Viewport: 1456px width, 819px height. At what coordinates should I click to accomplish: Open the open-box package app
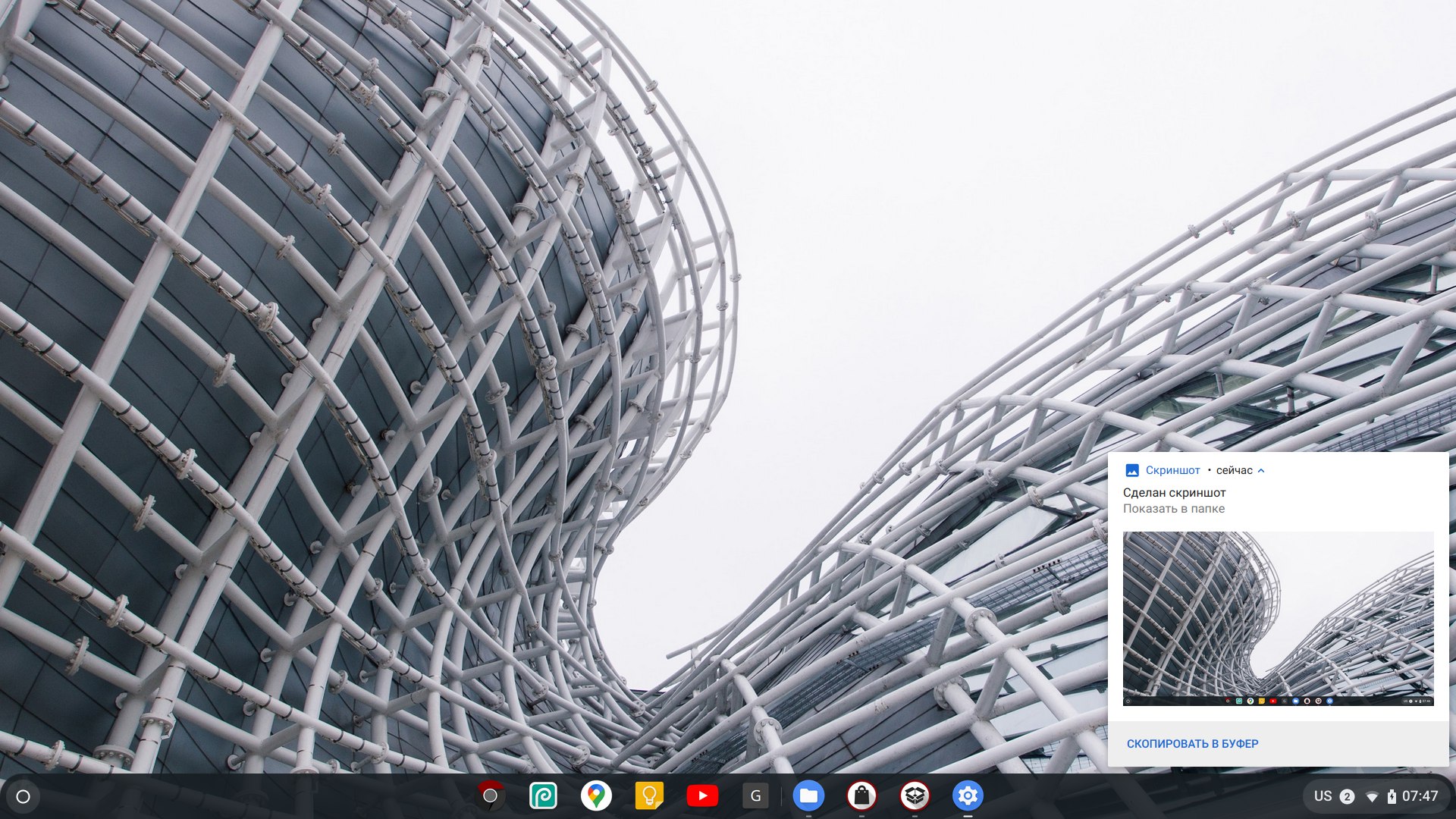pyautogui.click(x=915, y=795)
